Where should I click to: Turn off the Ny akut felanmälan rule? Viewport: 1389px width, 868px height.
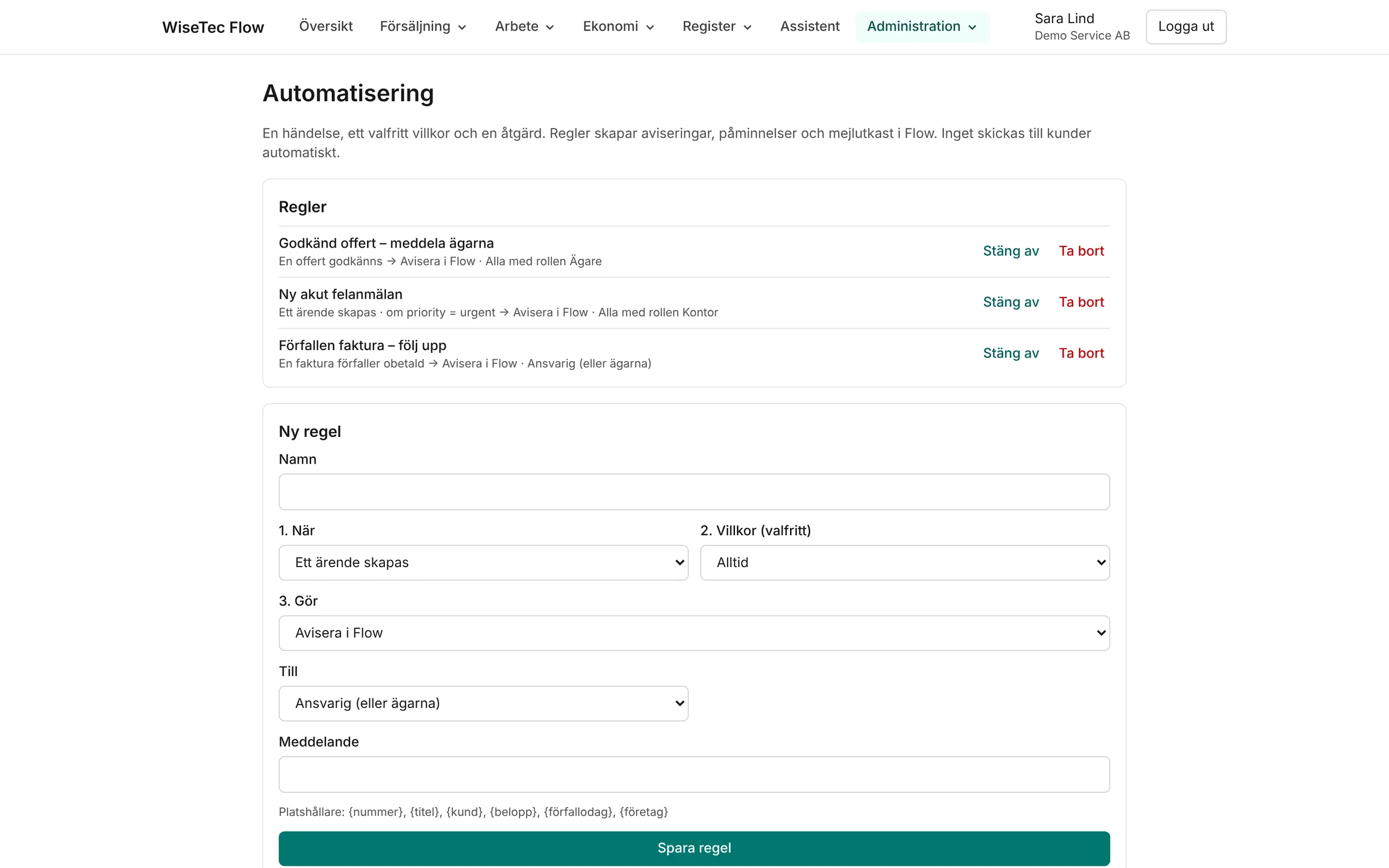point(1011,302)
